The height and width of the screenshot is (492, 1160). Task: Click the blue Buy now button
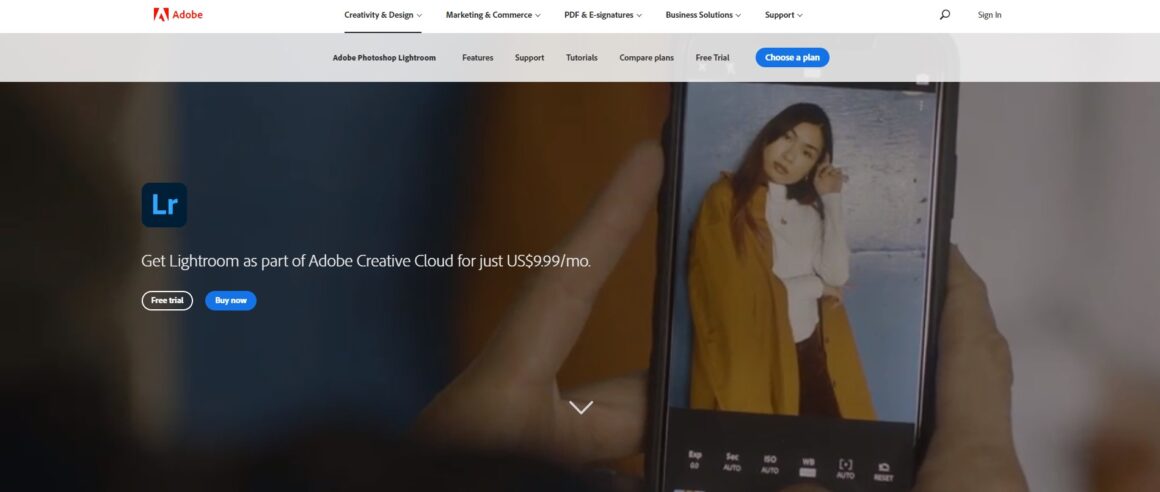tap(231, 300)
